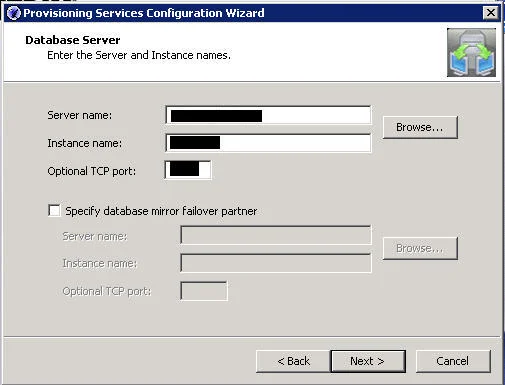Click the "Database Server" heading text
Image resolution: width=505 pixels, height=385 pixels.
click(73, 40)
